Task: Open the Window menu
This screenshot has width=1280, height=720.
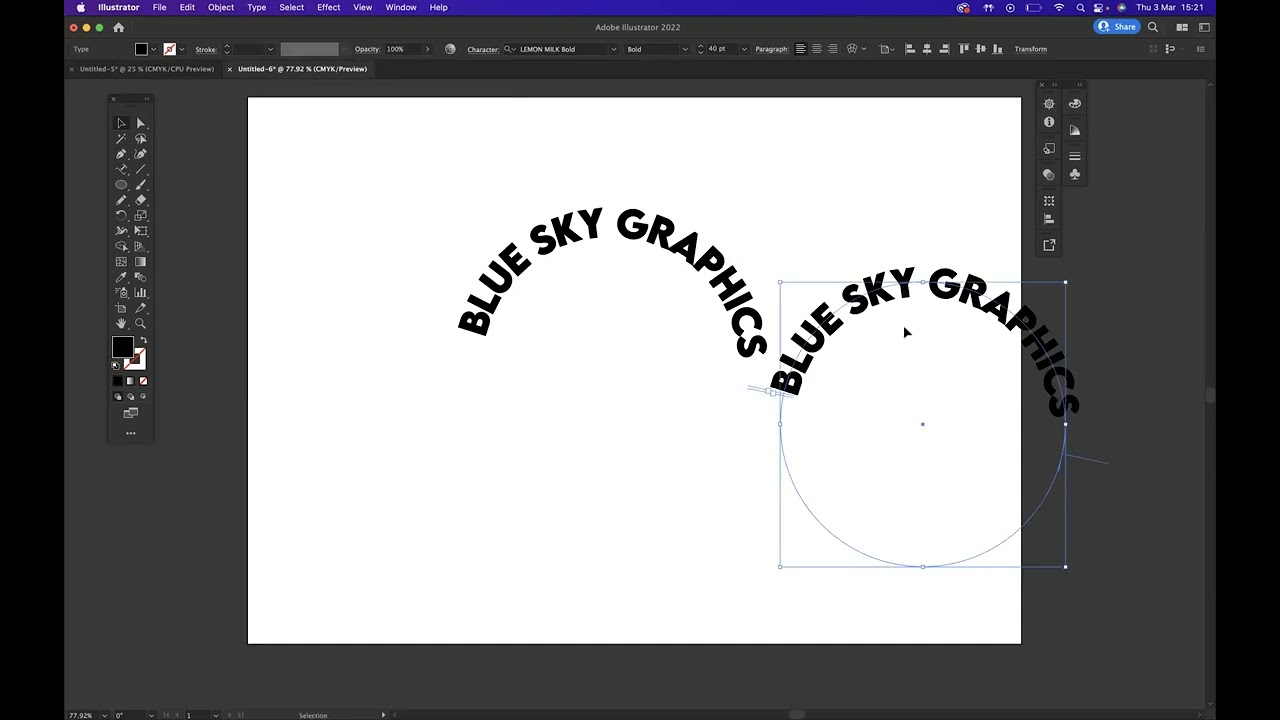Action: (400, 7)
